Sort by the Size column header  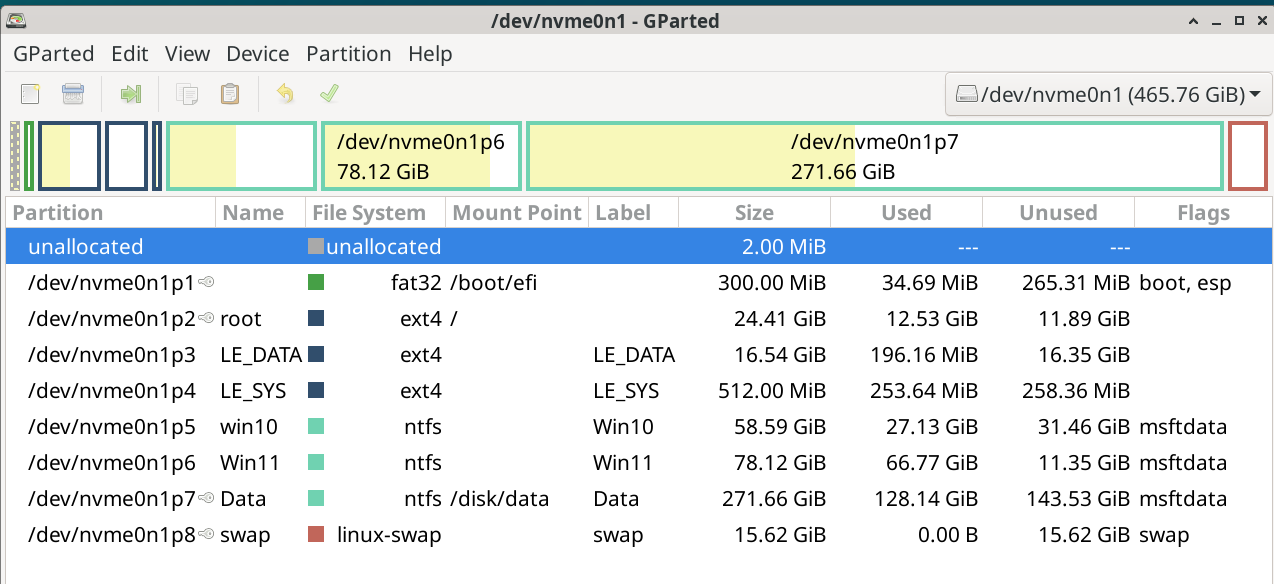pyautogui.click(x=754, y=213)
